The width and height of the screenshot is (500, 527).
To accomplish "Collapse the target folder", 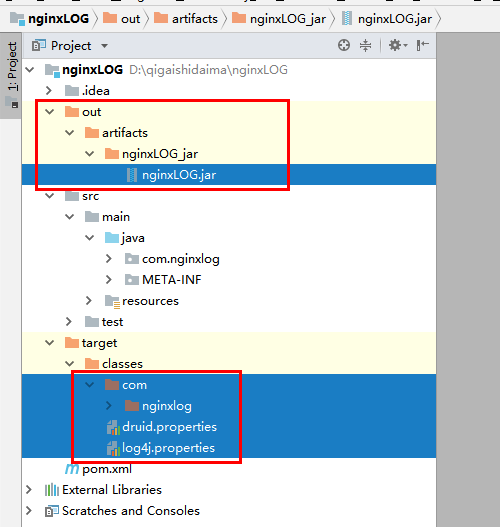I will coord(50,343).
